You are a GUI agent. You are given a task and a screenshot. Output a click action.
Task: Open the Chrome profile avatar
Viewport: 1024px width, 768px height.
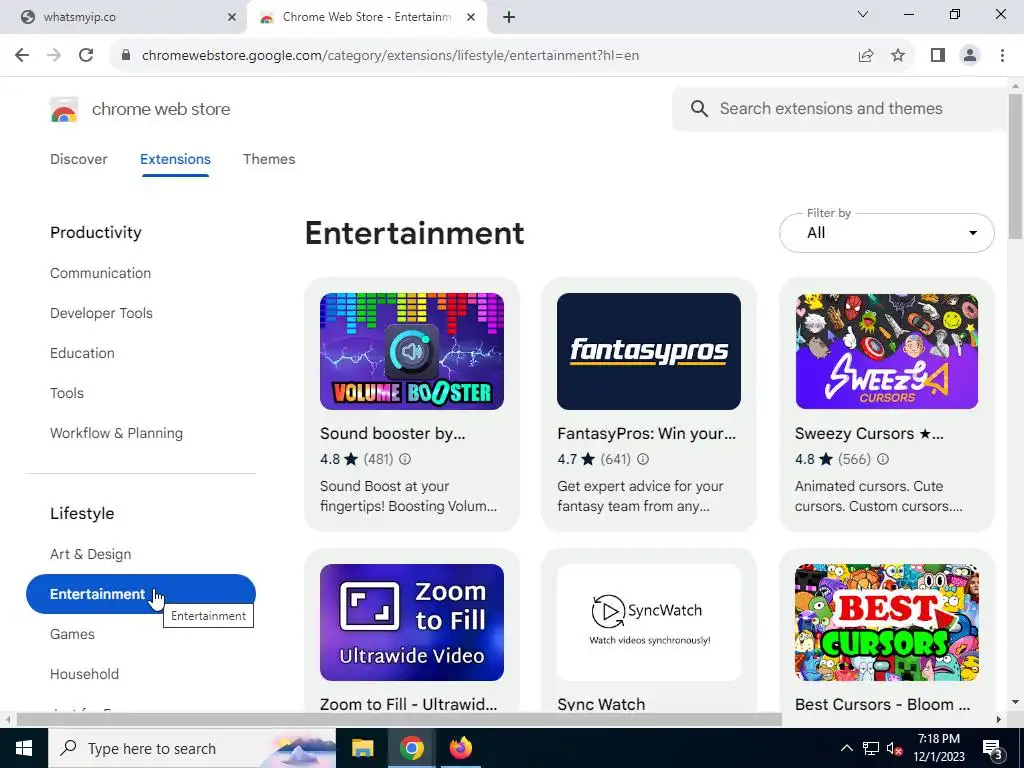[970, 56]
